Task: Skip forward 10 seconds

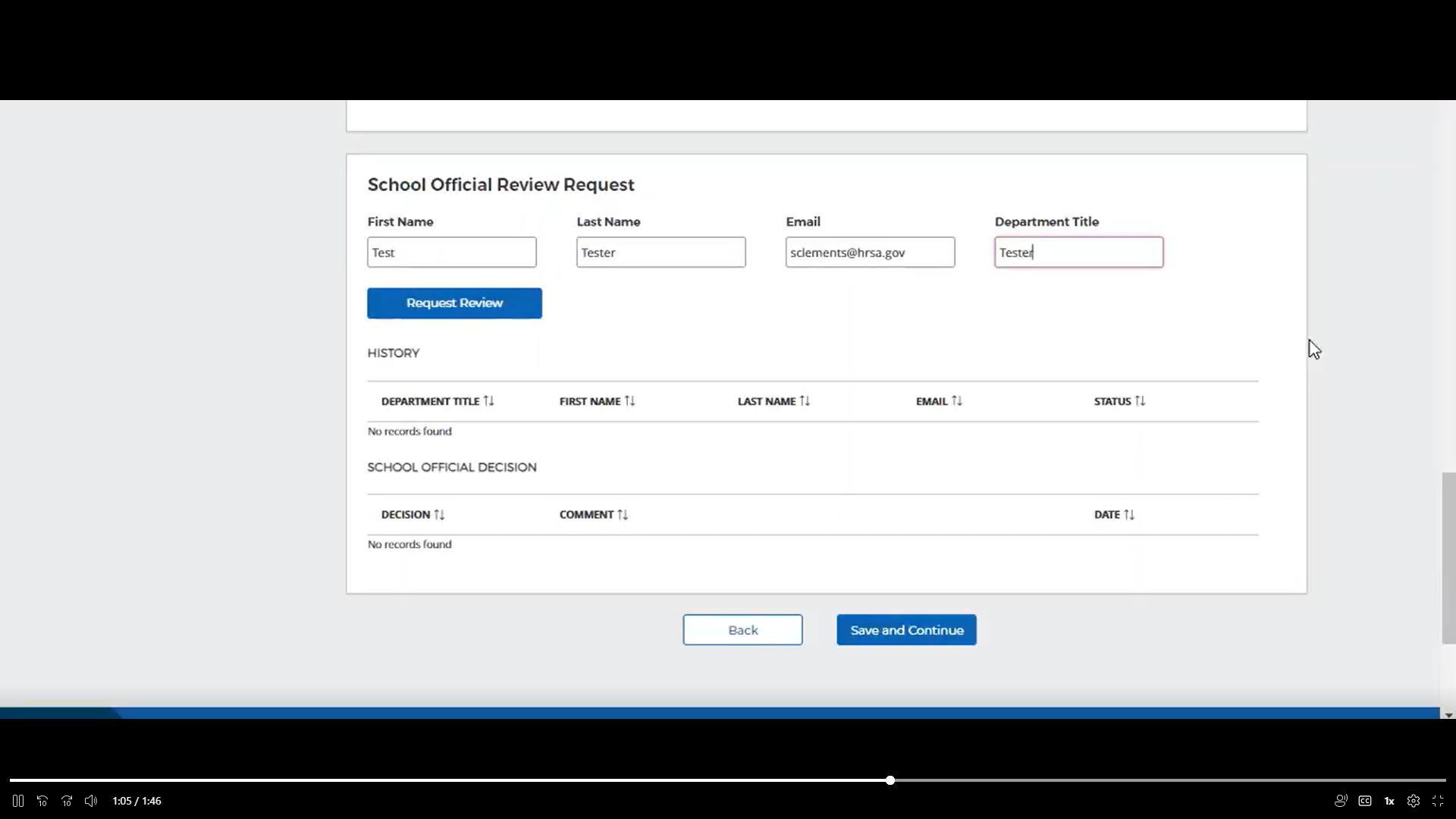Action: click(x=67, y=801)
